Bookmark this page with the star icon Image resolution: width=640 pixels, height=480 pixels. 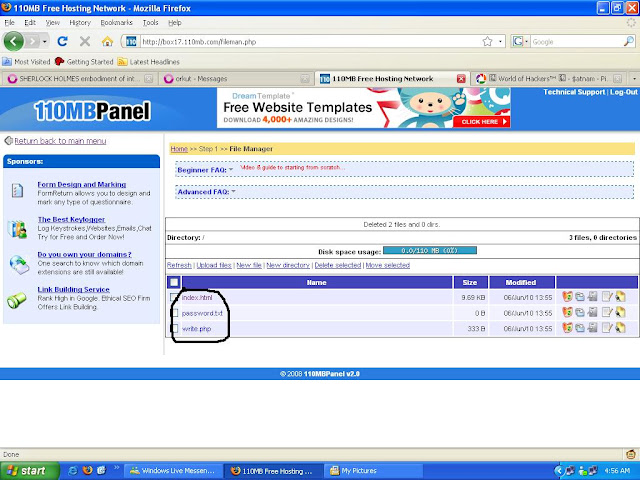(487, 41)
